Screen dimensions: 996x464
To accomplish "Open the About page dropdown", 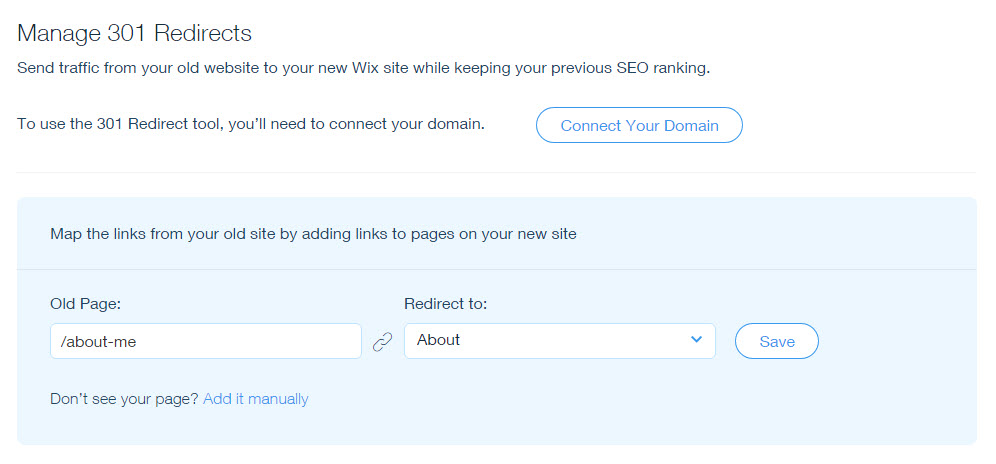I will 559,341.
